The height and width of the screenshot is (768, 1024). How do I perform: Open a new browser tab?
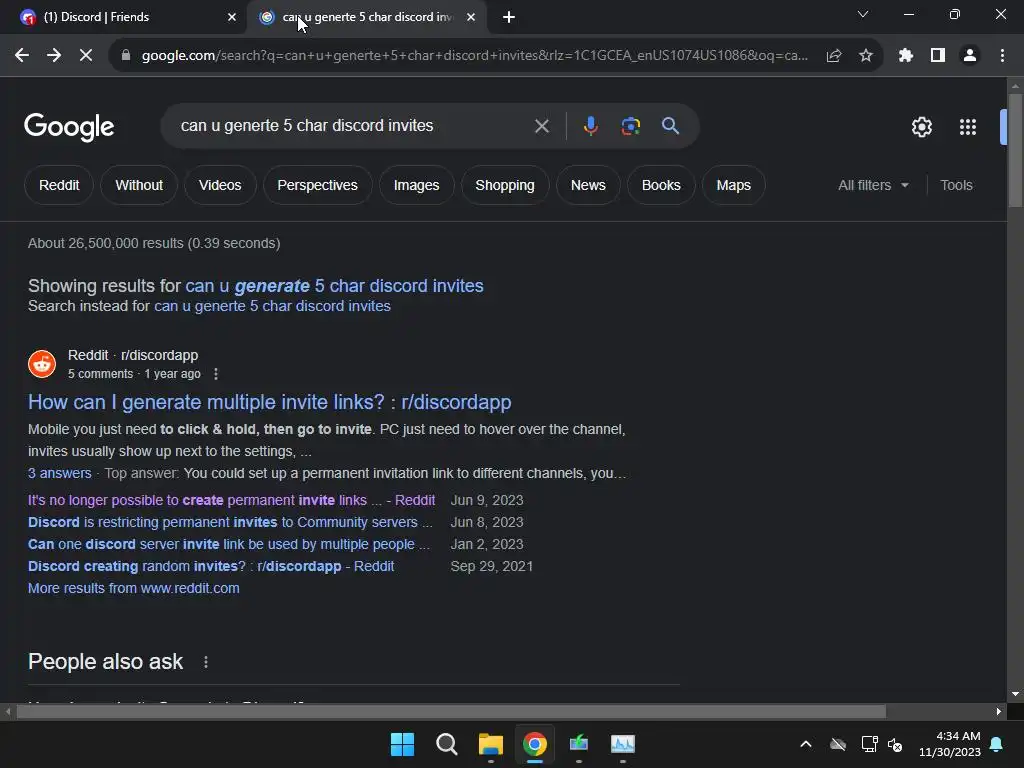[x=509, y=17]
